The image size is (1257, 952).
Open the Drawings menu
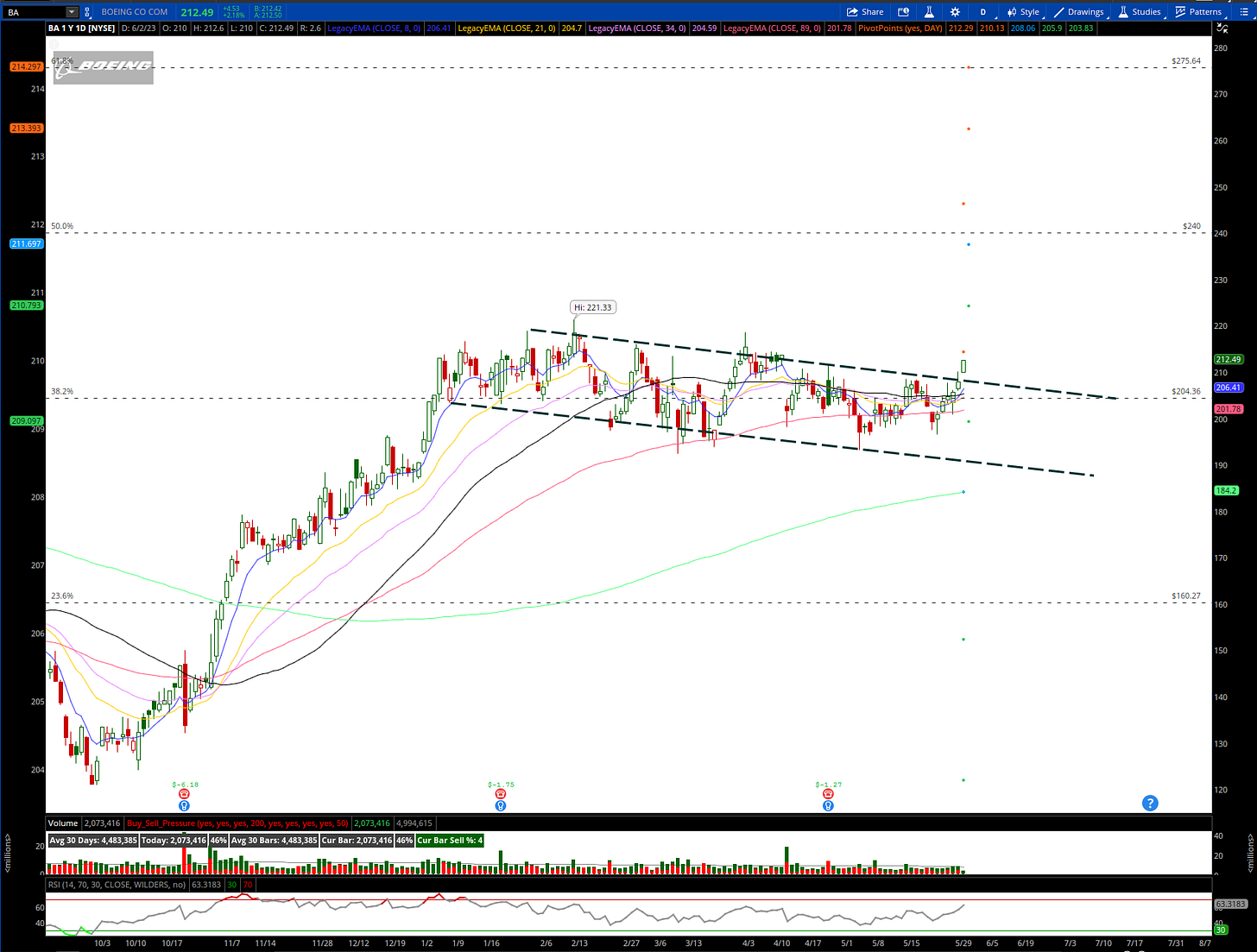point(1078,12)
